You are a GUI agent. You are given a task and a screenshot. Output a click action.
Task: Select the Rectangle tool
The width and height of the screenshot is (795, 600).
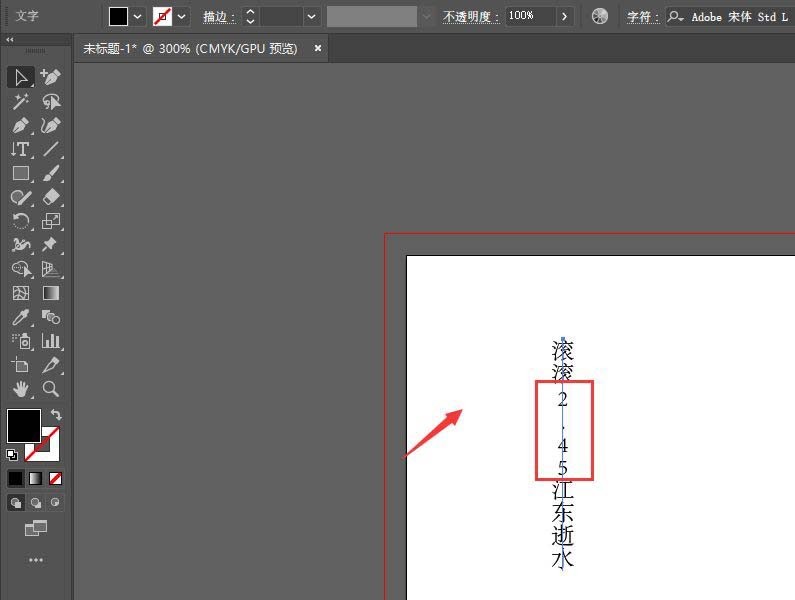[x=21, y=173]
